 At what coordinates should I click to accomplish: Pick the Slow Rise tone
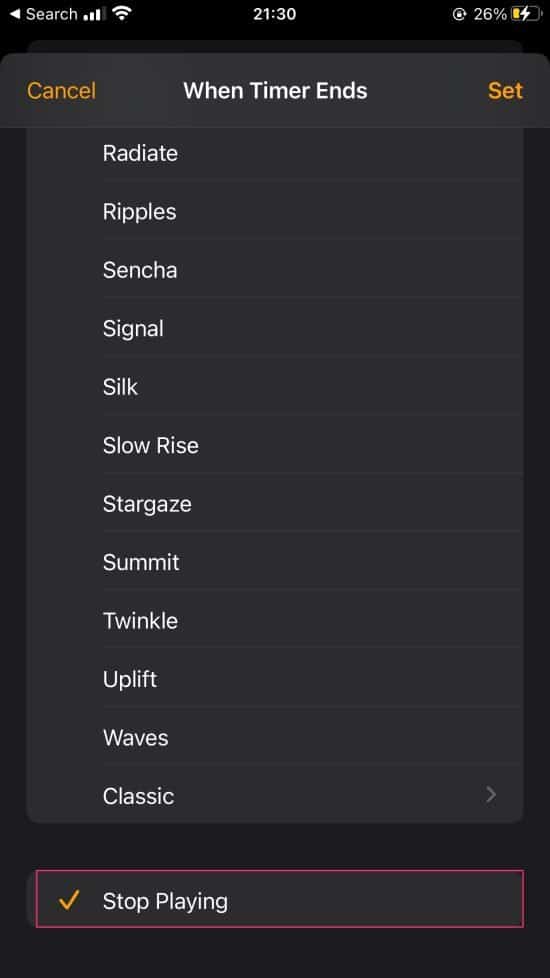[x=274, y=445]
